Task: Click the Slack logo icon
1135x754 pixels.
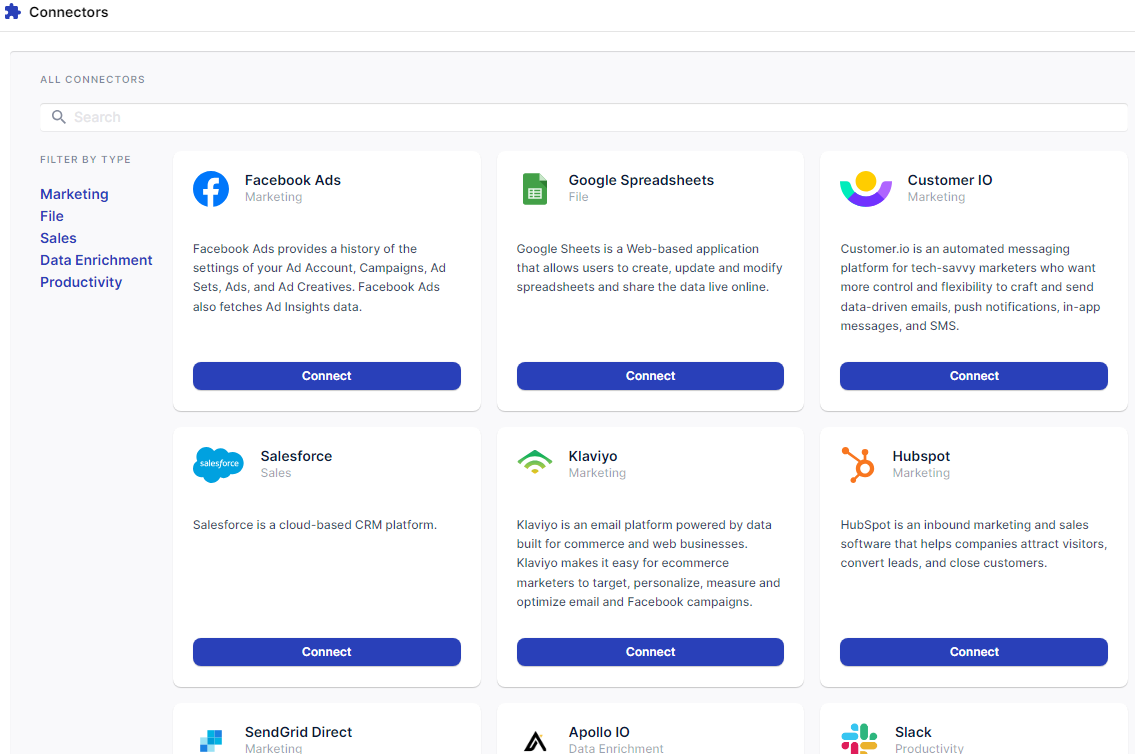Action: (859, 739)
